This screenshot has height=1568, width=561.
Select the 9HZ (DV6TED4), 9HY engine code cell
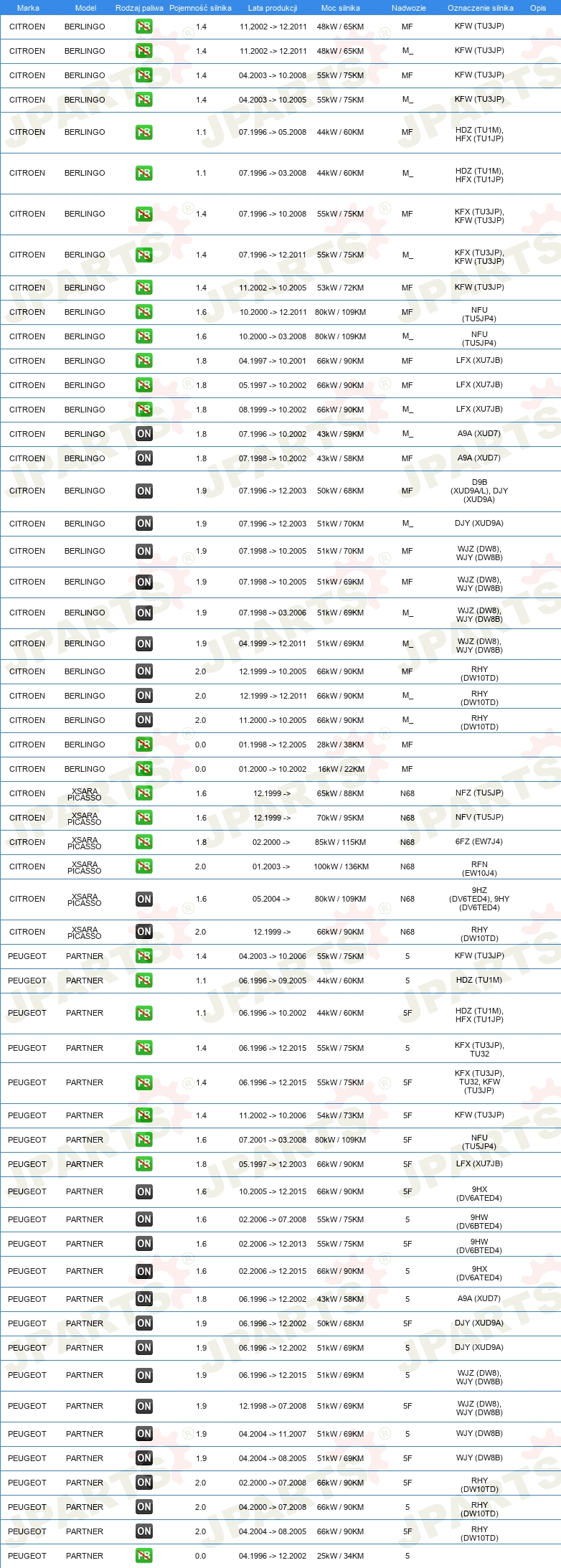point(479,899)
